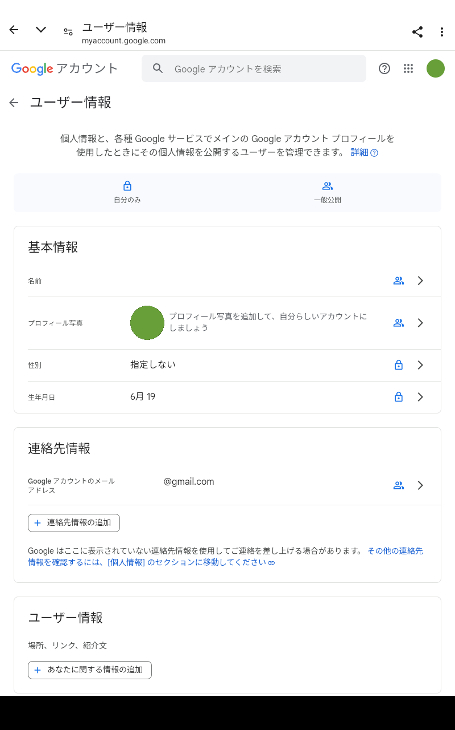
Task: Tap the browser back arrow icon
Action: coord(14,30)
